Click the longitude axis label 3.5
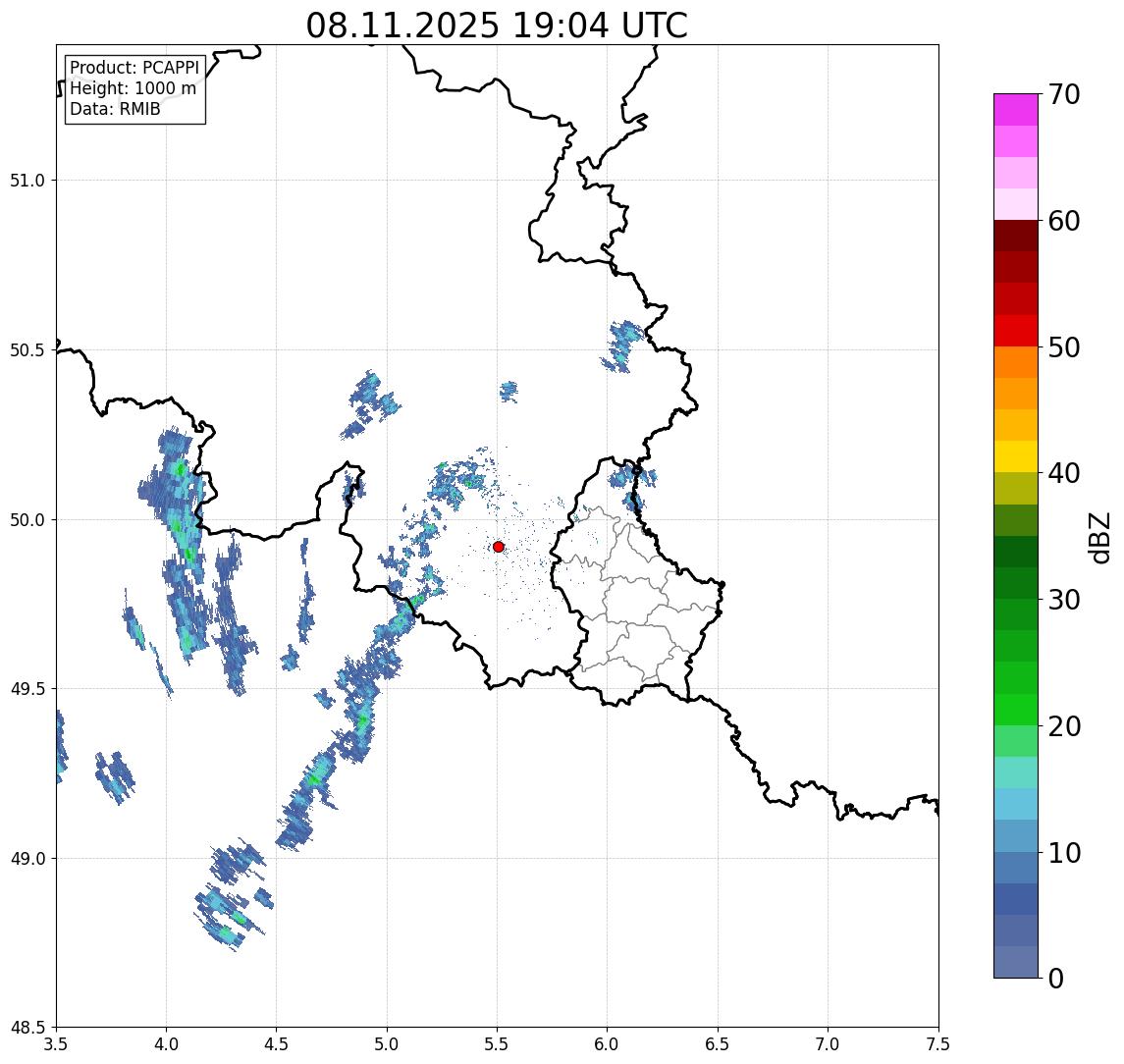The height and width of the screenshot is (1064, 1124). pos(56,1044)
